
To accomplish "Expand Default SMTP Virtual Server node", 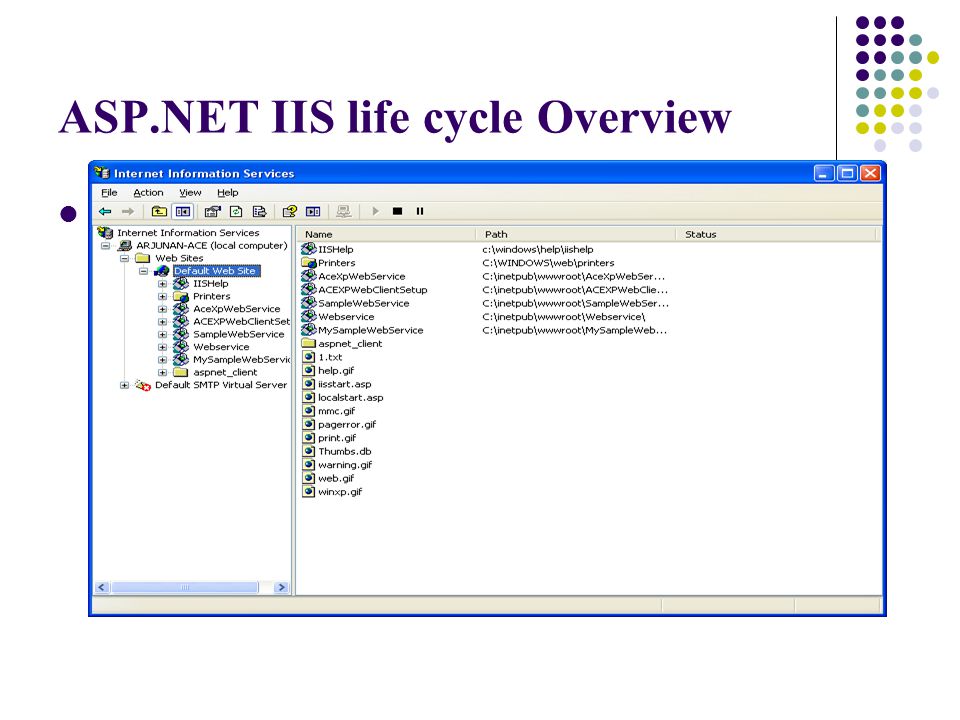I will click(x=124, y=385).
